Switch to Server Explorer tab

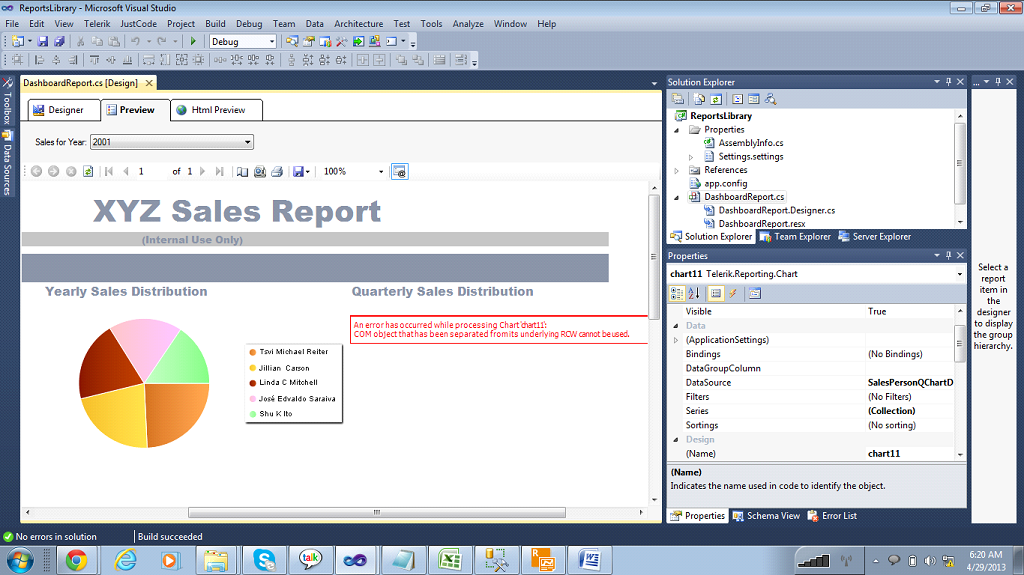tap(874, 237)
